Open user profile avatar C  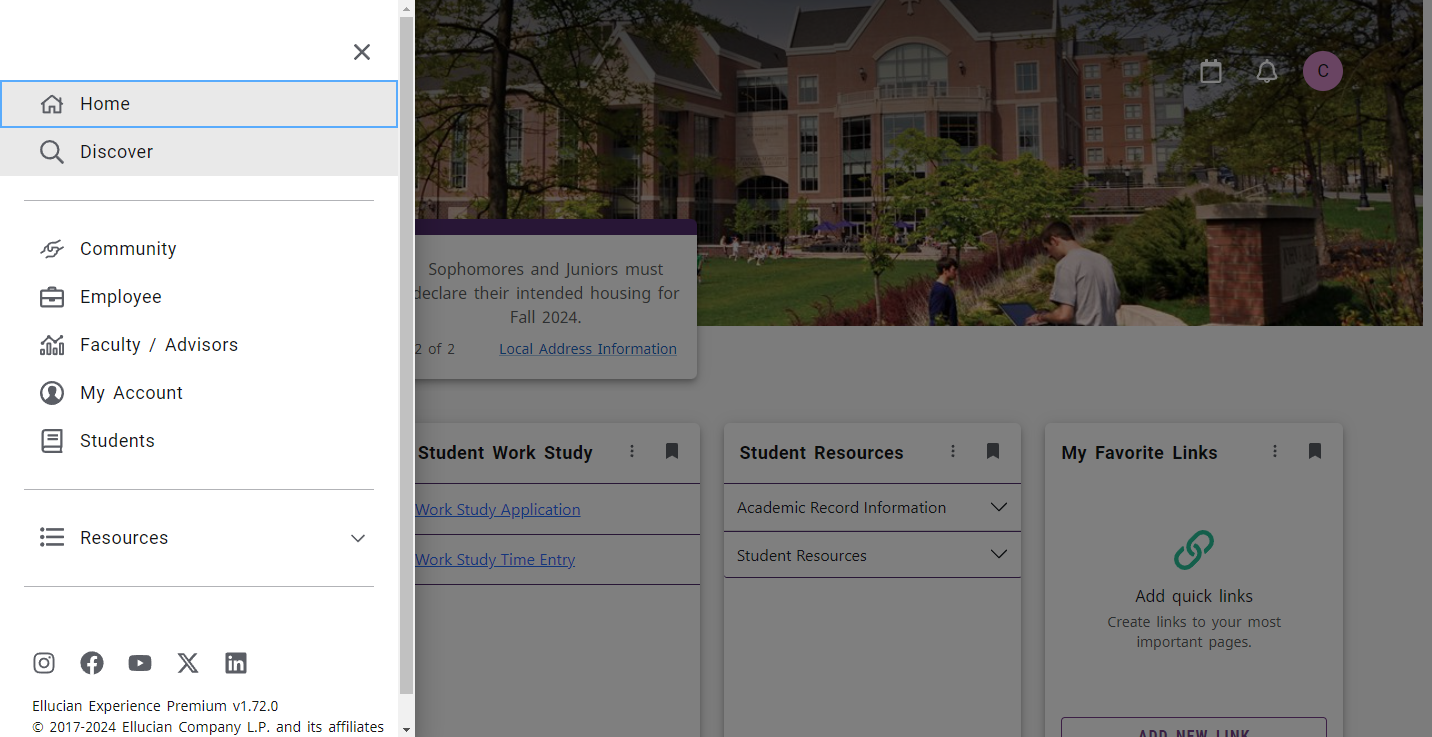coord(1322,71)
